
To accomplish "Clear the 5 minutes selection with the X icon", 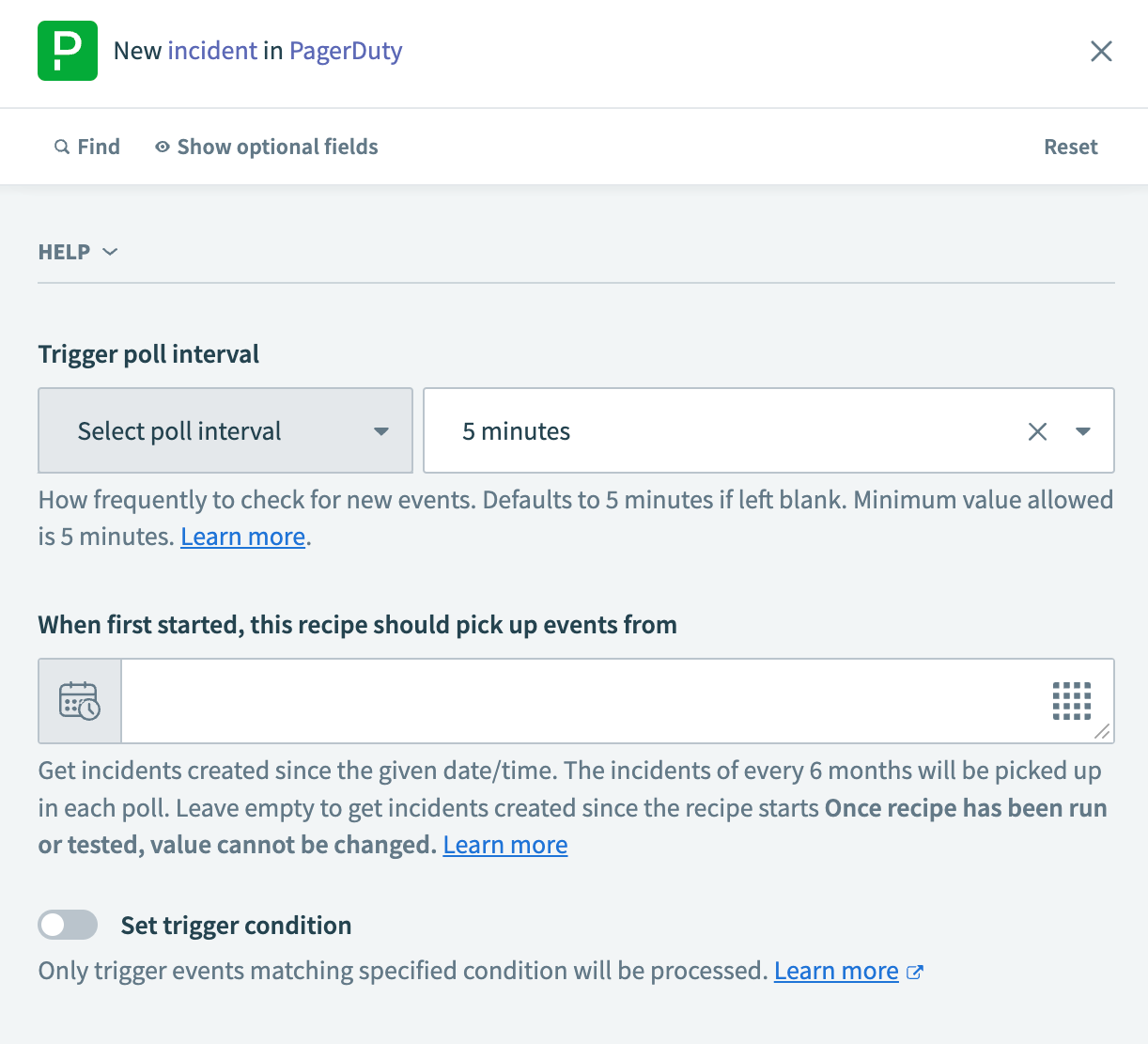I will pos(1037,431).
